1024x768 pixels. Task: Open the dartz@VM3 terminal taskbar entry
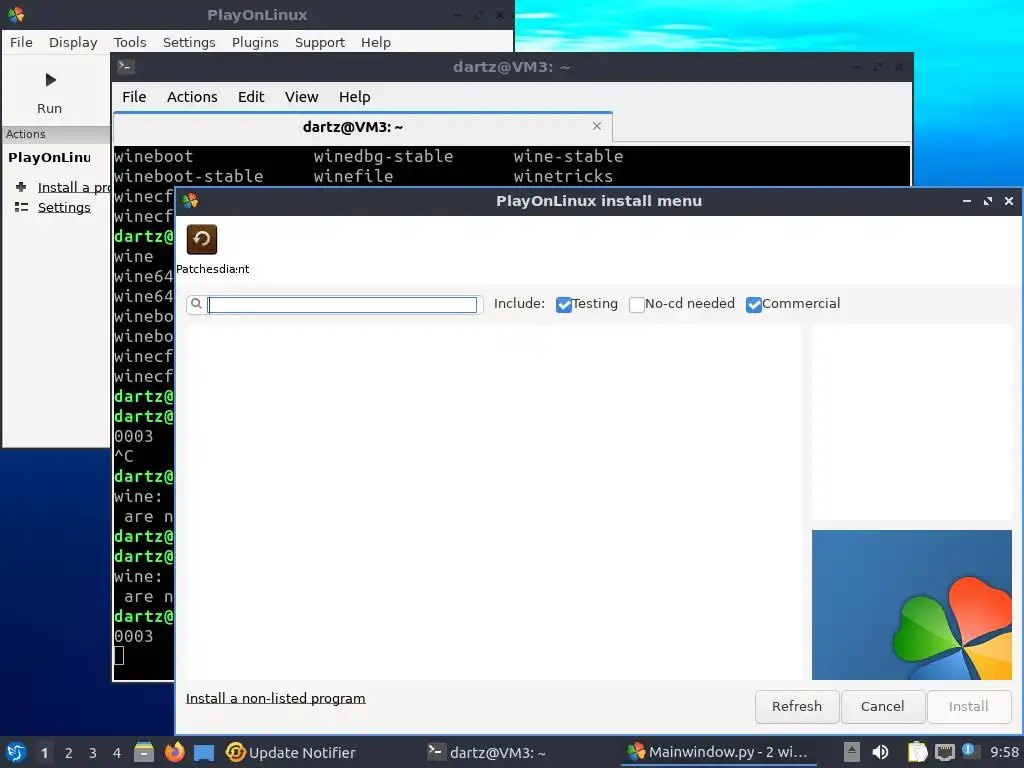pos(487,752)
